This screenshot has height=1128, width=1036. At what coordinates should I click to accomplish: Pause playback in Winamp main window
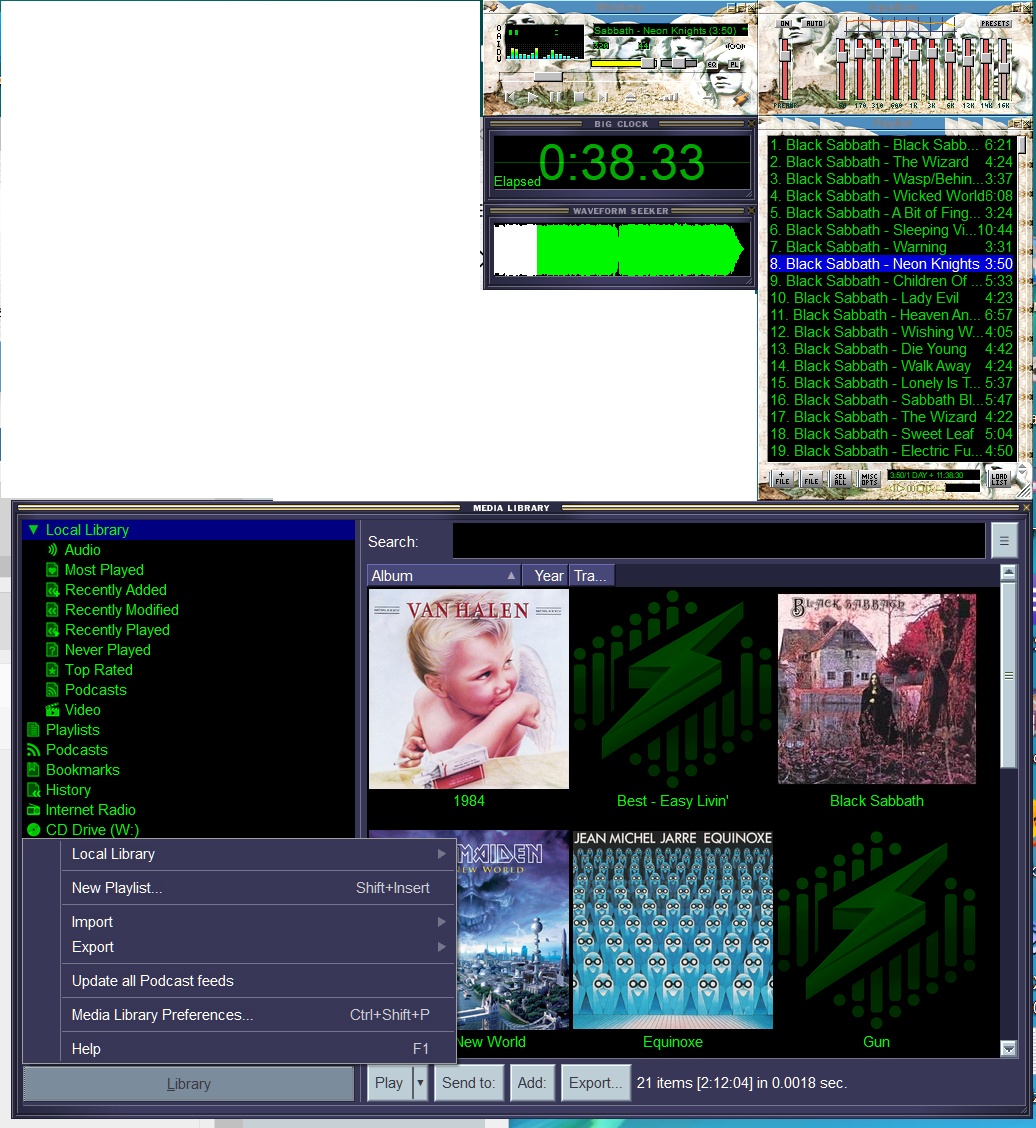[x=555, y=97]
